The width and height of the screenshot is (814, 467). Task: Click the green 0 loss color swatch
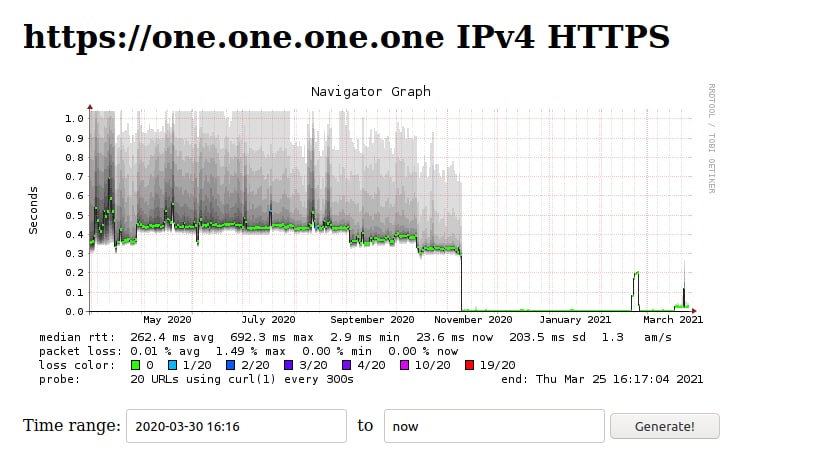[135, 365]
